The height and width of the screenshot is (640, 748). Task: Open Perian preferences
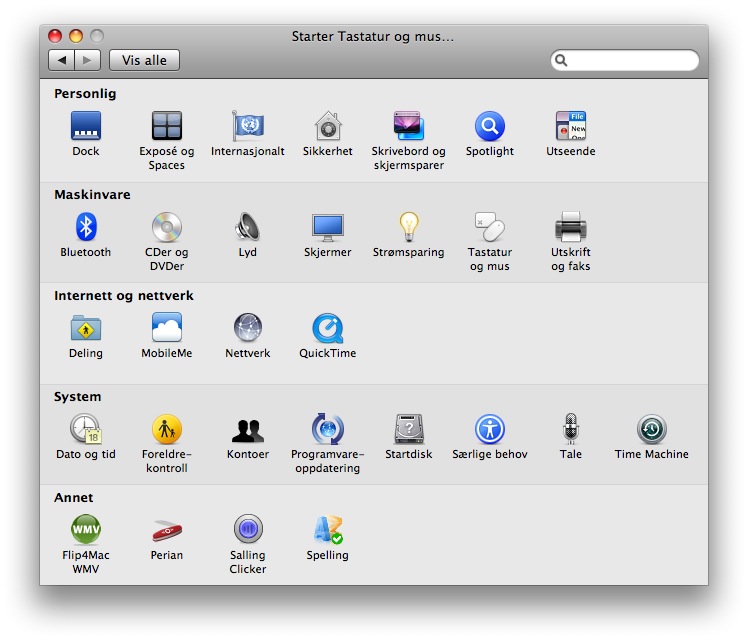[166, 530]
